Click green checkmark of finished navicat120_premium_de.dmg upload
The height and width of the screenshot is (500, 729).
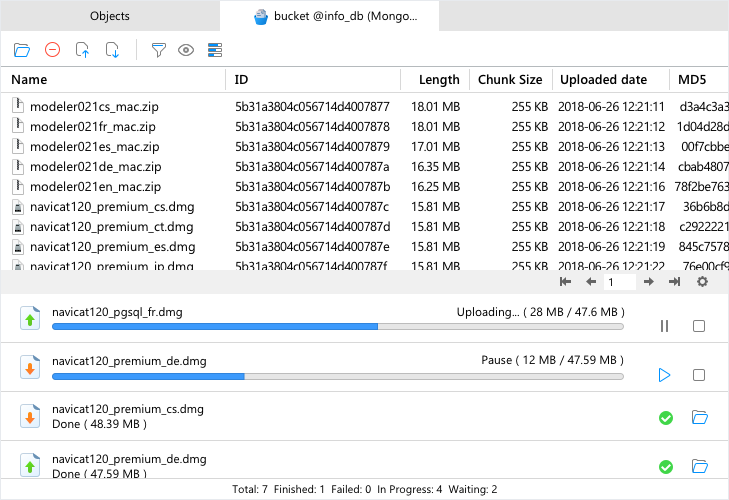click(x=666, y=467)
